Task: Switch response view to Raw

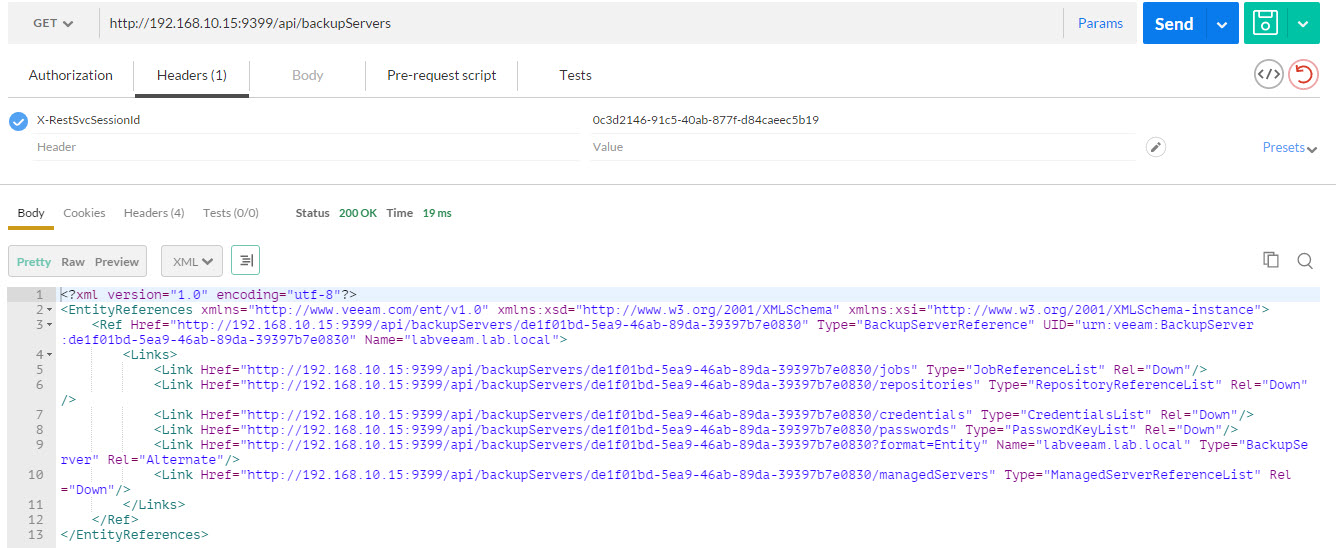Action: pyautogui.click(x=73, y=261)
